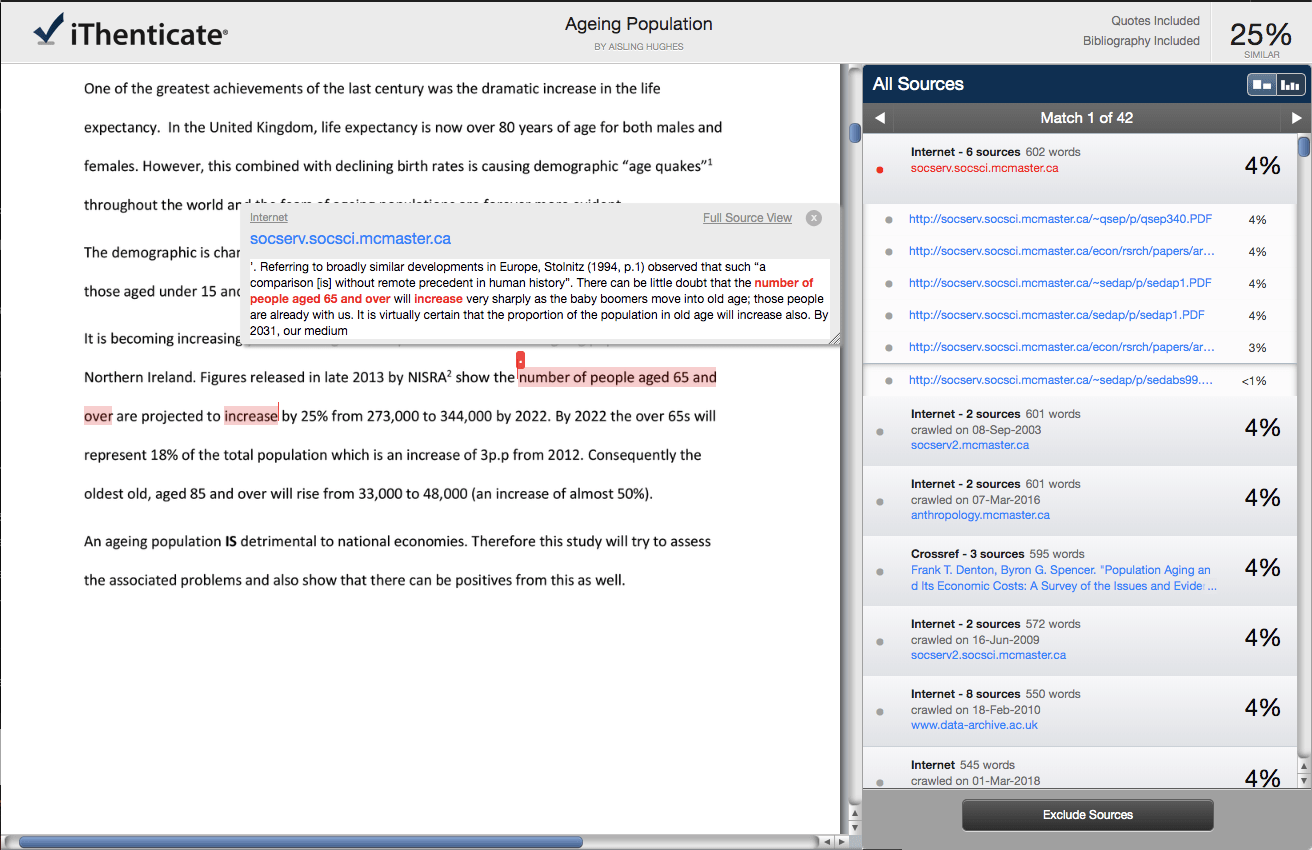This screenshot has width=1312, height=850.
Task: Switch to match overview view icon
Action: pyautogui.click(x=1261, y=85)
